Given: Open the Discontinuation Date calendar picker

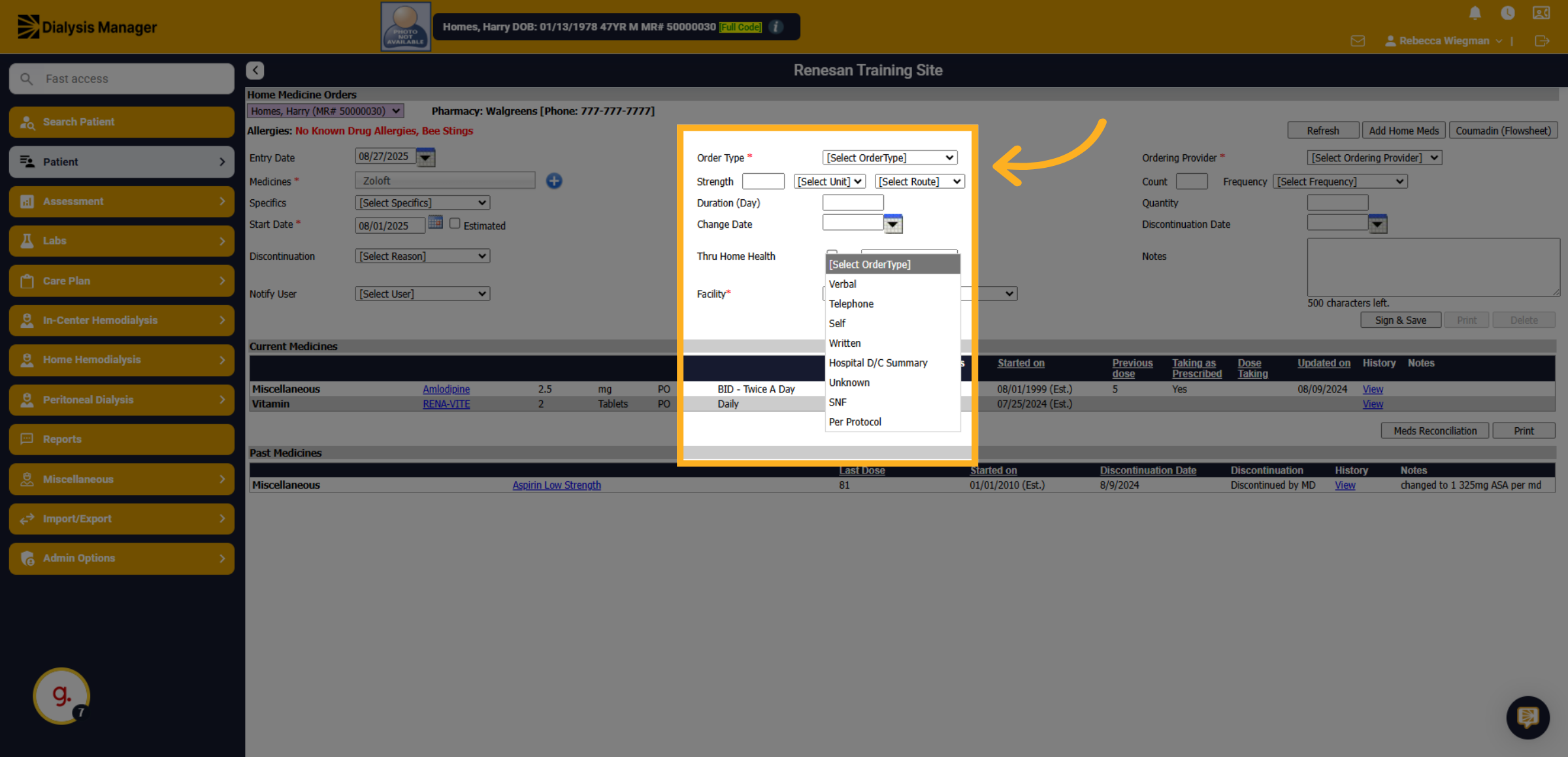Looking at the screenshot, I should tap(1377, 224).
